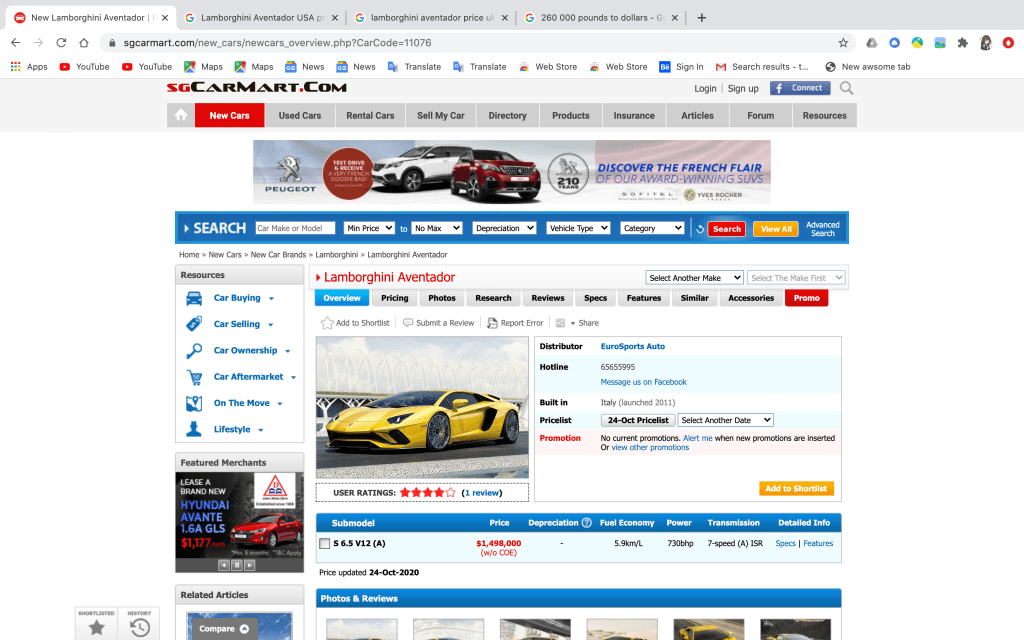Click the Report Error icon
1024x640 pixels.
point(492,323)
